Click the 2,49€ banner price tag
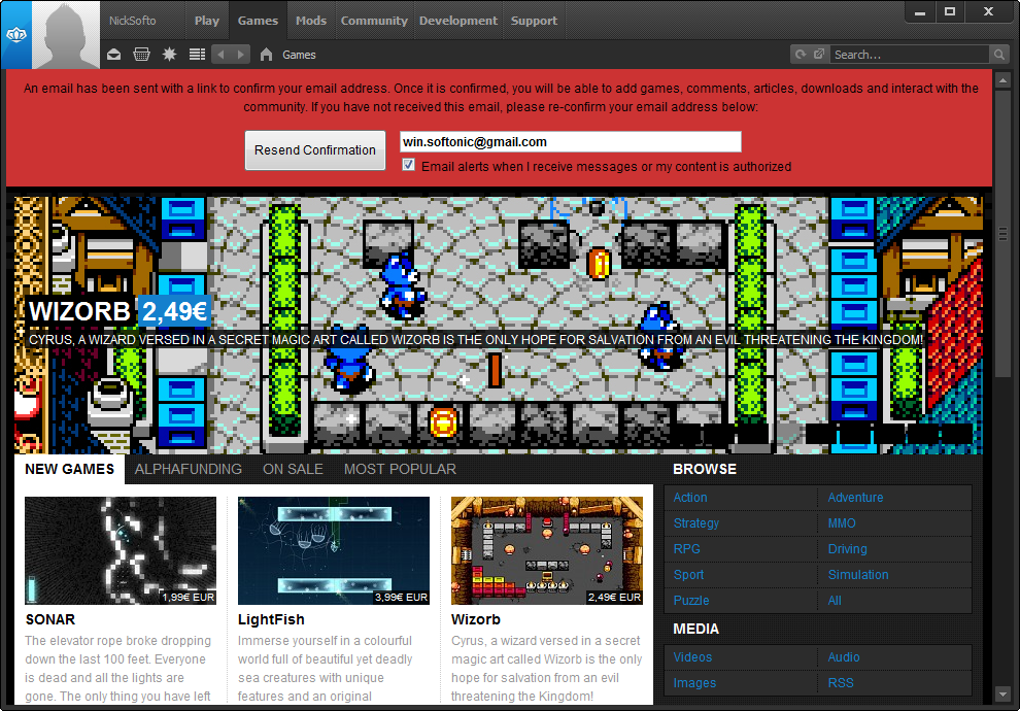This screenshot has height=711, width=1020. tap(175, 312)
